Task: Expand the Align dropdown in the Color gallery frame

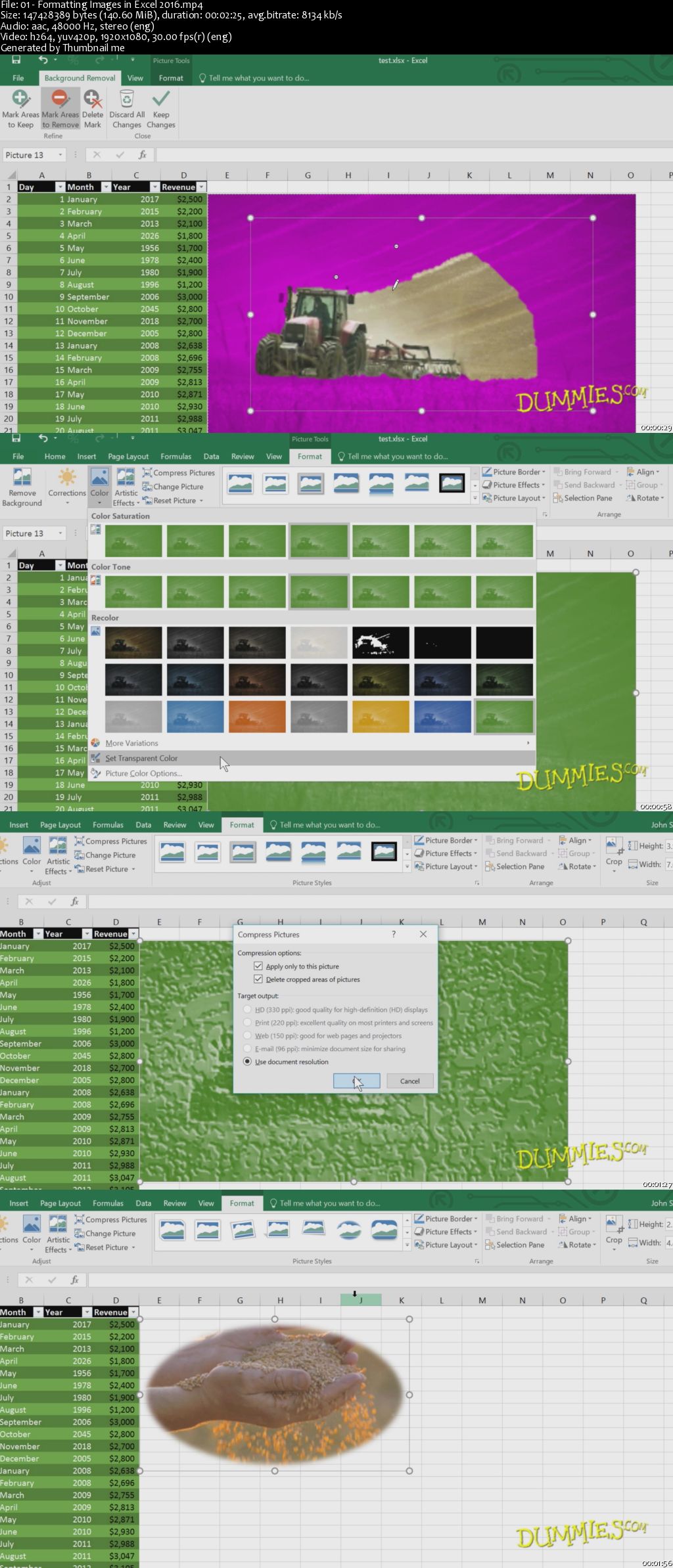Action: [x=658, y=472]
